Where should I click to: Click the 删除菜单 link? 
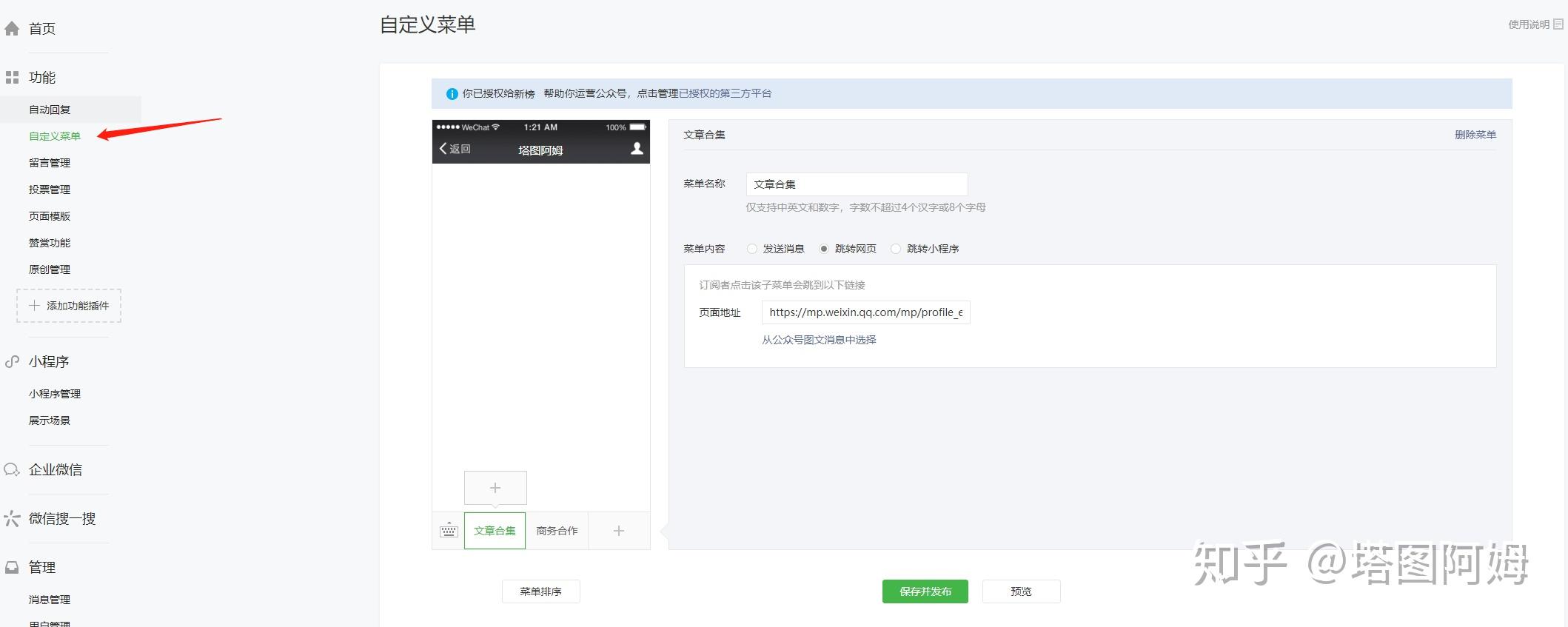pyautogui.click(x=1475, y=135)
